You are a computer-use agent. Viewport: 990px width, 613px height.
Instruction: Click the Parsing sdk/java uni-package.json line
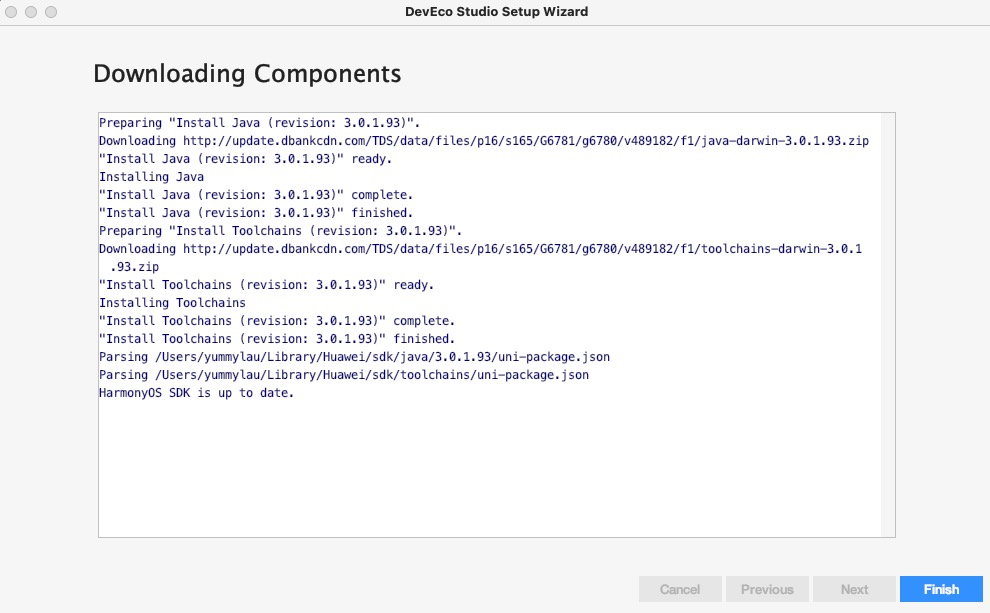point(354,357)
